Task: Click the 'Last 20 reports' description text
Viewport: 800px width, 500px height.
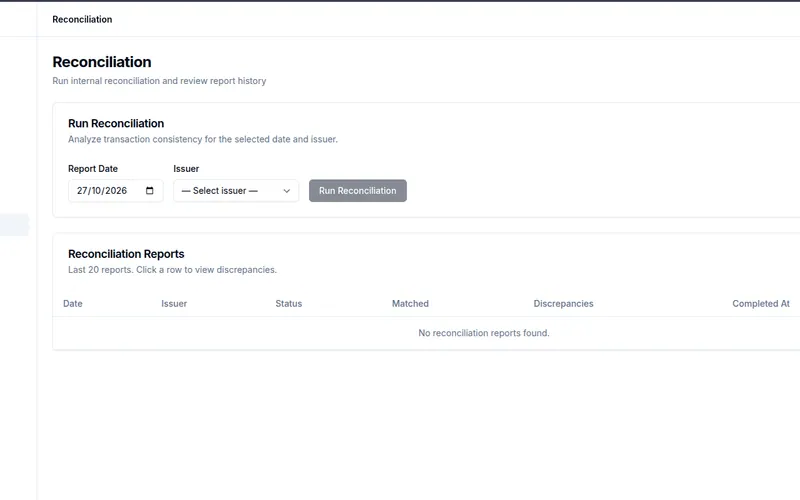Action: click(172, 270)
